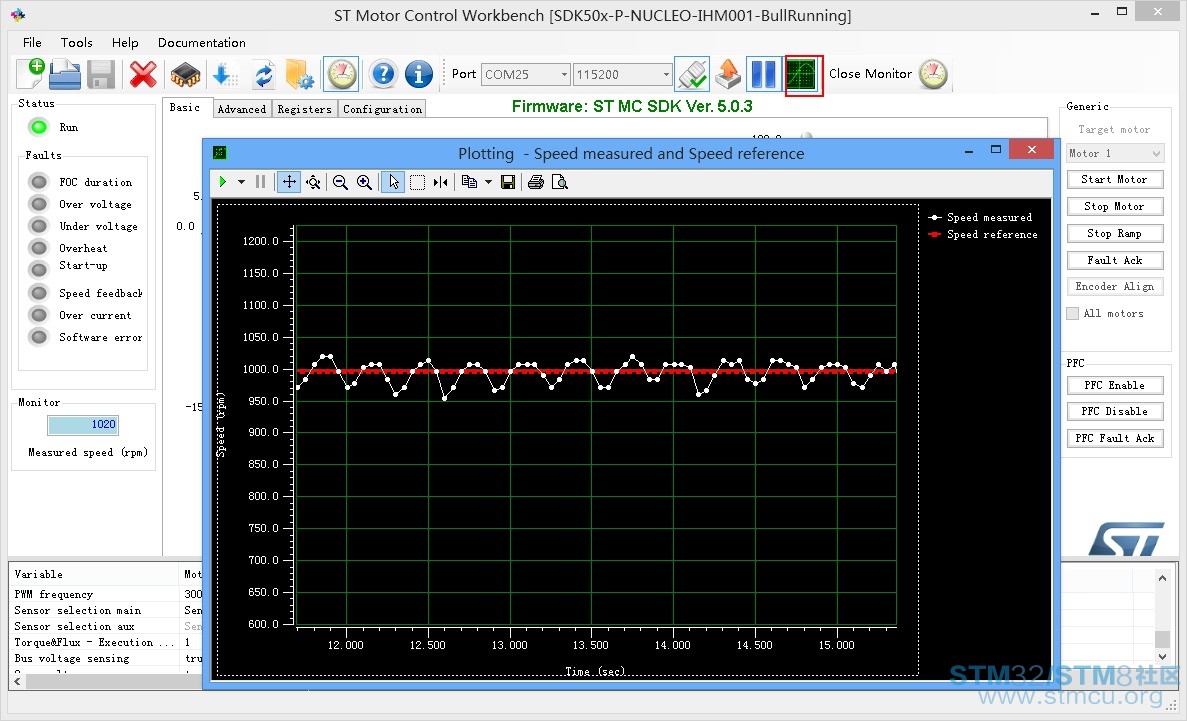This screenshot has height=721, width=1187.
Task: Click the Measured speed field showing 1020
Action: (83, 425)
